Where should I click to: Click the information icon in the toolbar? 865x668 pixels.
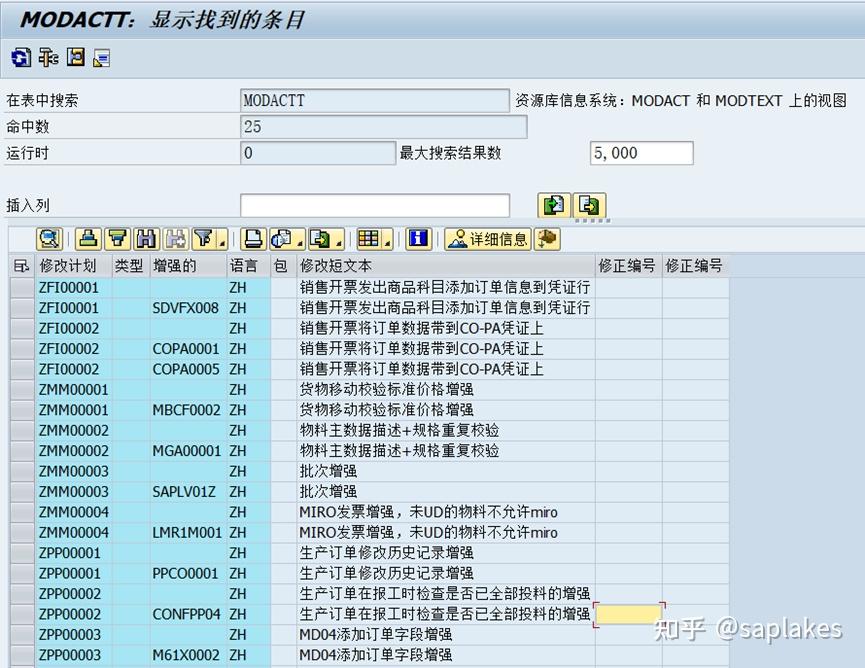point(417,239)
